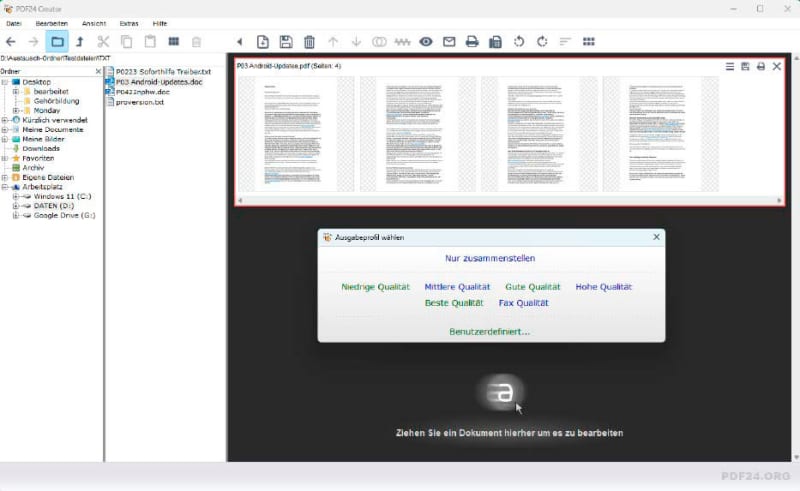Click the printer icon in main toolbar

click(x=472, y=42)
